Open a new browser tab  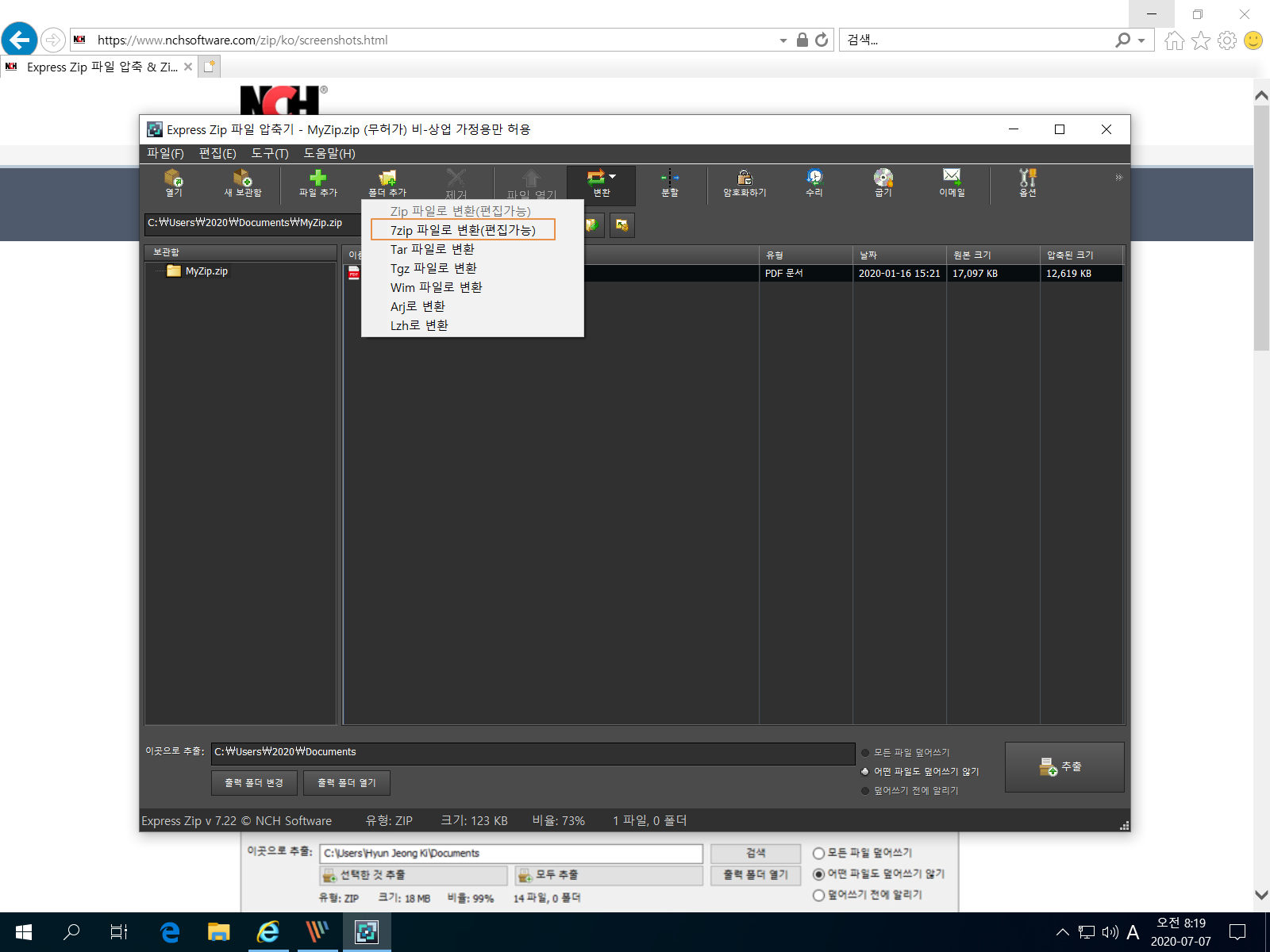point(210,67)
